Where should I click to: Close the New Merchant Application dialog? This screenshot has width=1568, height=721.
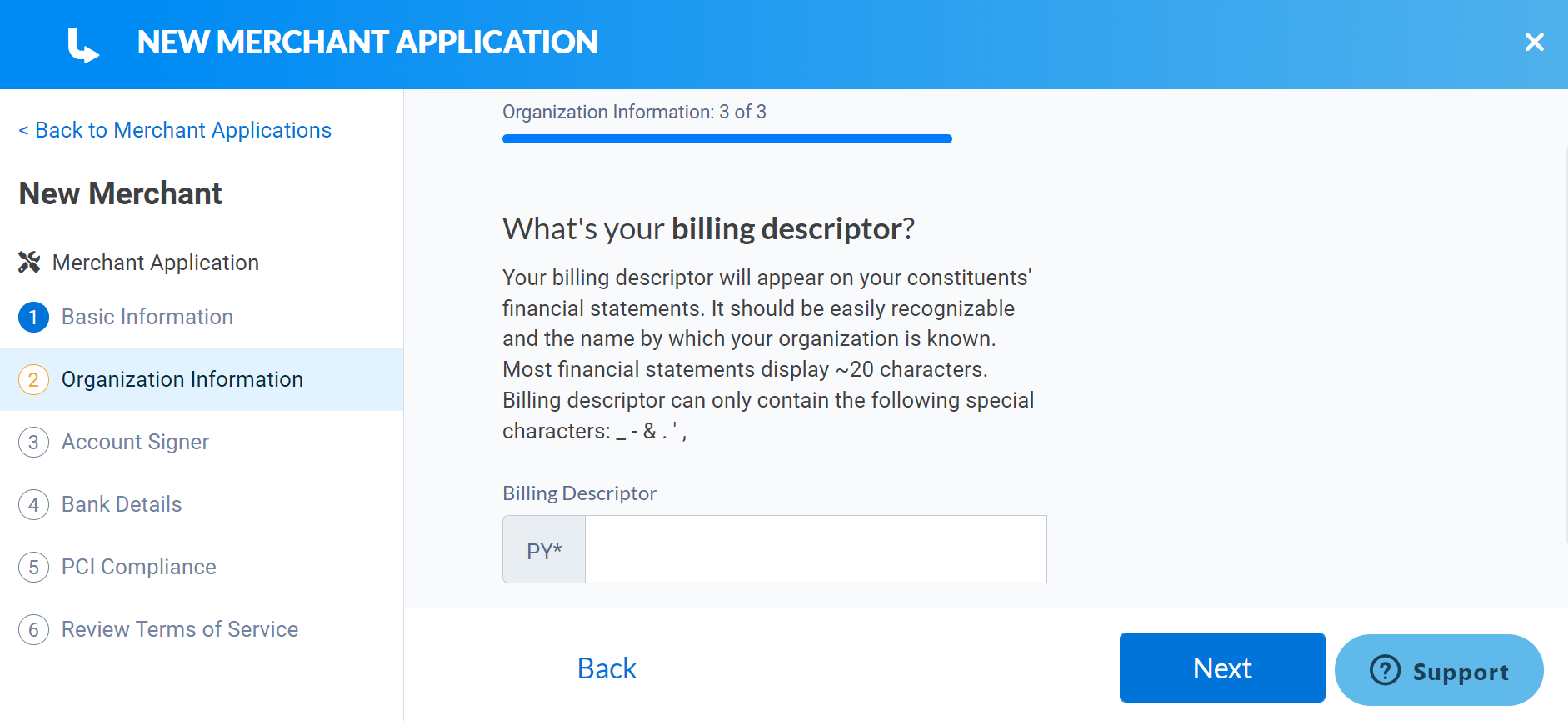(1534, 42)
